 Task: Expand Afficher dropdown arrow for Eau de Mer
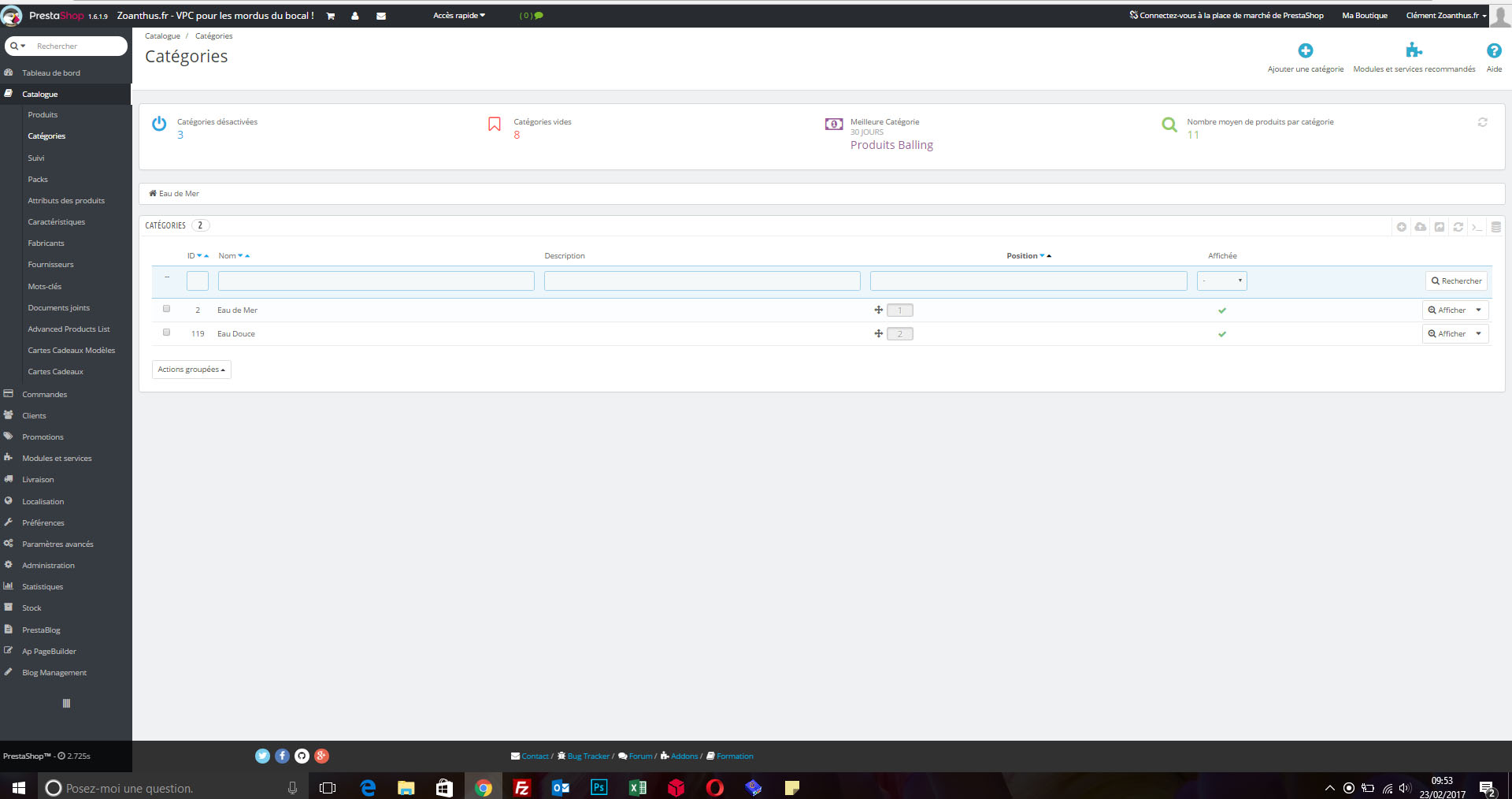(x=1479, y=310)
